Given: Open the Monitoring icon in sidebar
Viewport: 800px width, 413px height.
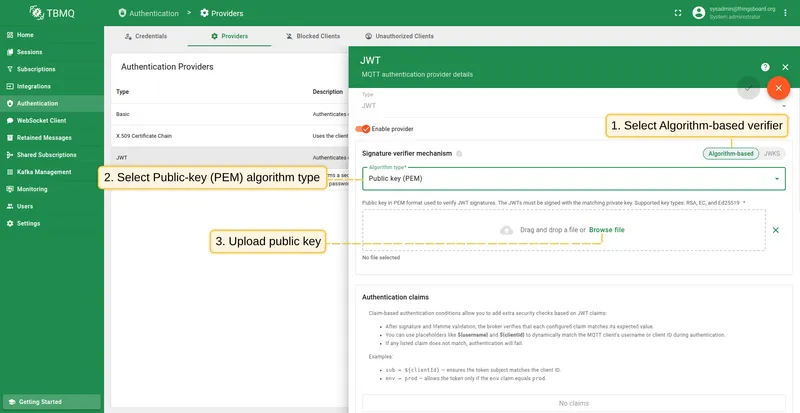Looking at the screenshot, I should [10, 189].
